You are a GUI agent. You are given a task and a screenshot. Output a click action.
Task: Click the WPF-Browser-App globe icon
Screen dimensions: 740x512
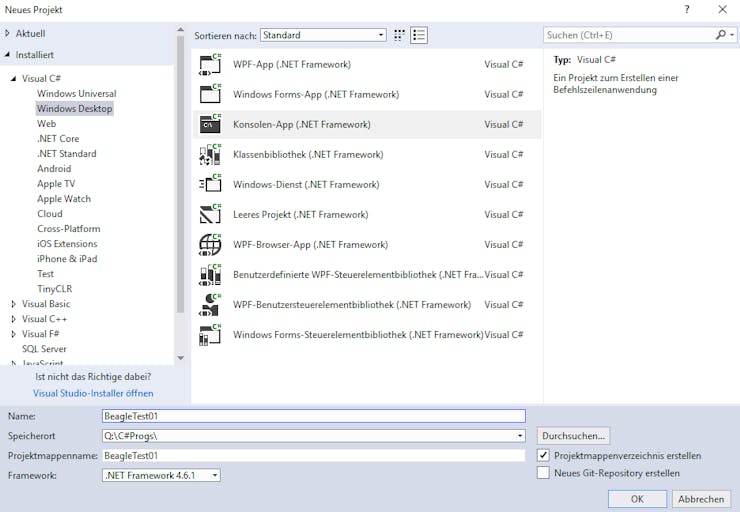[x=210, y=244]
